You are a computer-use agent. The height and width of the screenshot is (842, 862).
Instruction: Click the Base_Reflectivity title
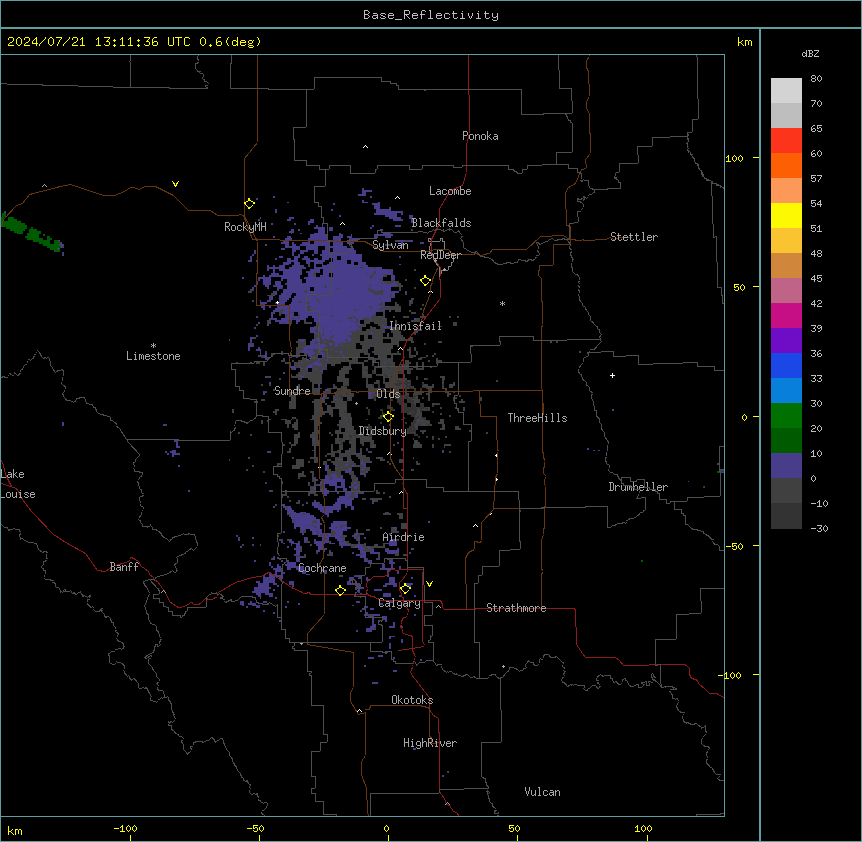click(x=431, y=15)
